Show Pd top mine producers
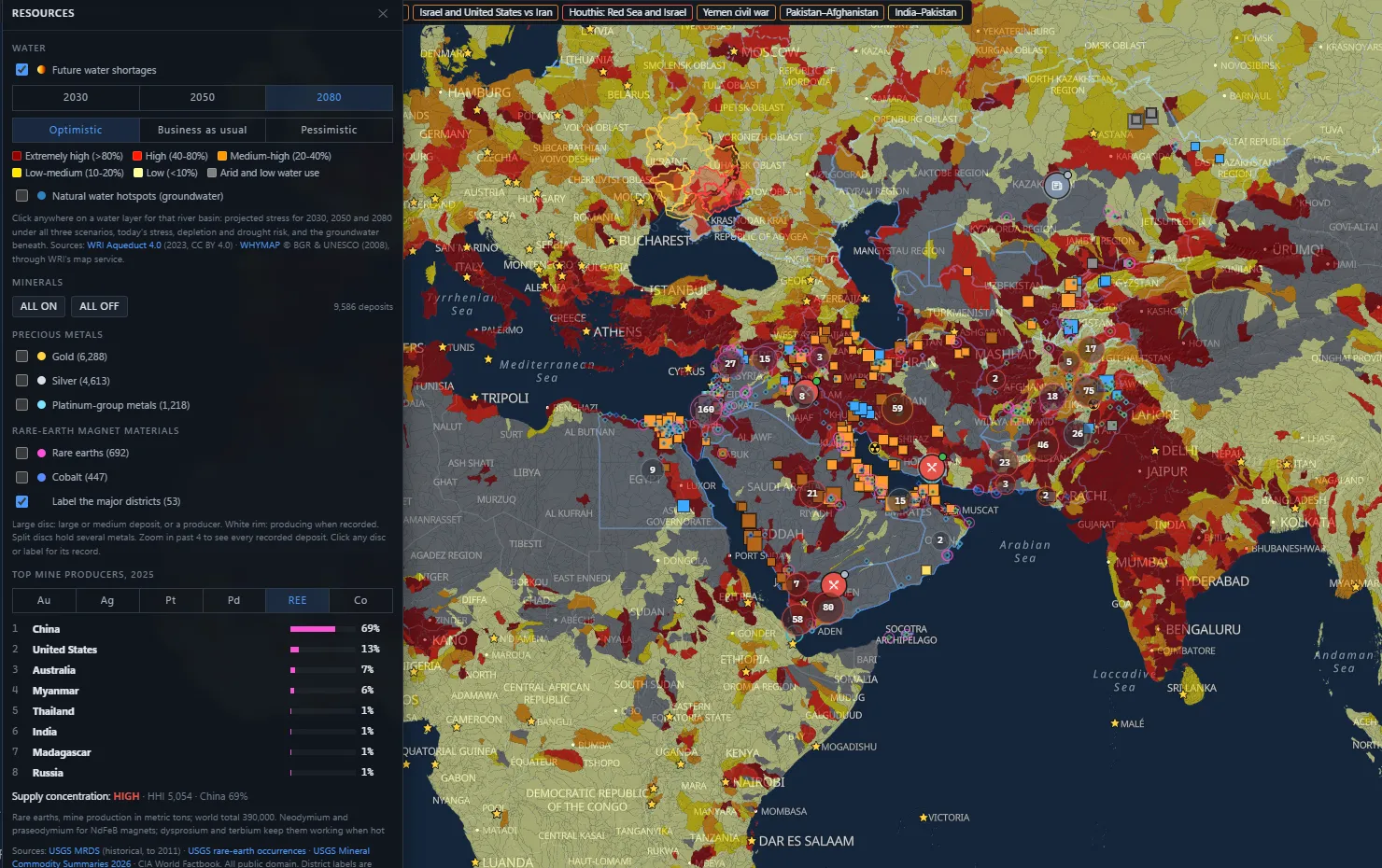Image resolution: width=1382 pixels, height=868 pixels. pyautogui.click(x=233, y=600)
